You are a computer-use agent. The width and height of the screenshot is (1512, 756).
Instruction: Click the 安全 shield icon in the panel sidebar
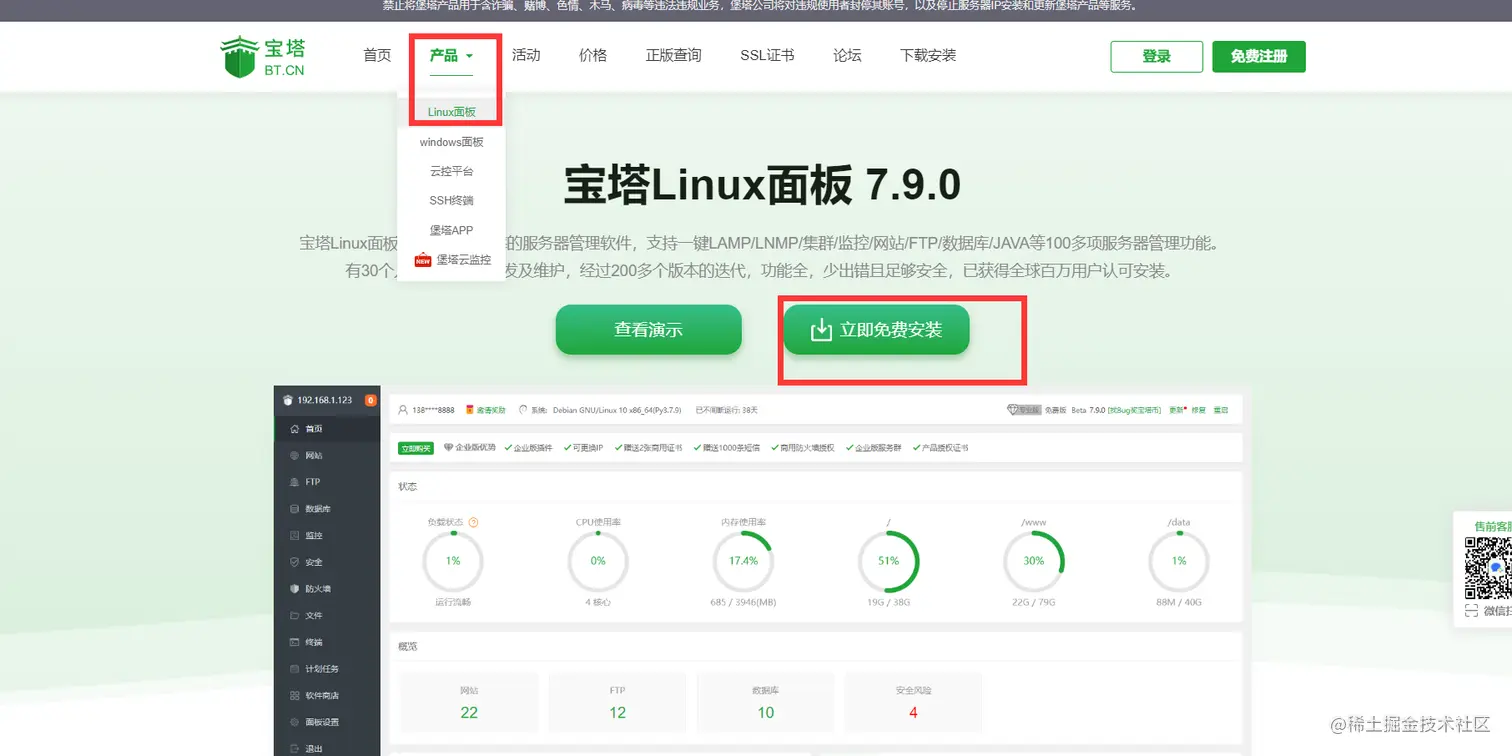click(294, 562)
